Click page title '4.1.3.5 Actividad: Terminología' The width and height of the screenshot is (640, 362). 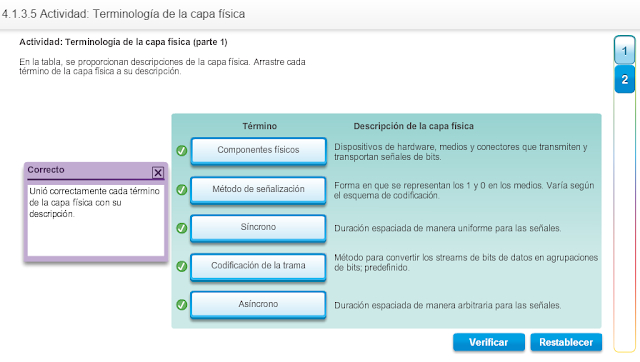coord(123,14)
